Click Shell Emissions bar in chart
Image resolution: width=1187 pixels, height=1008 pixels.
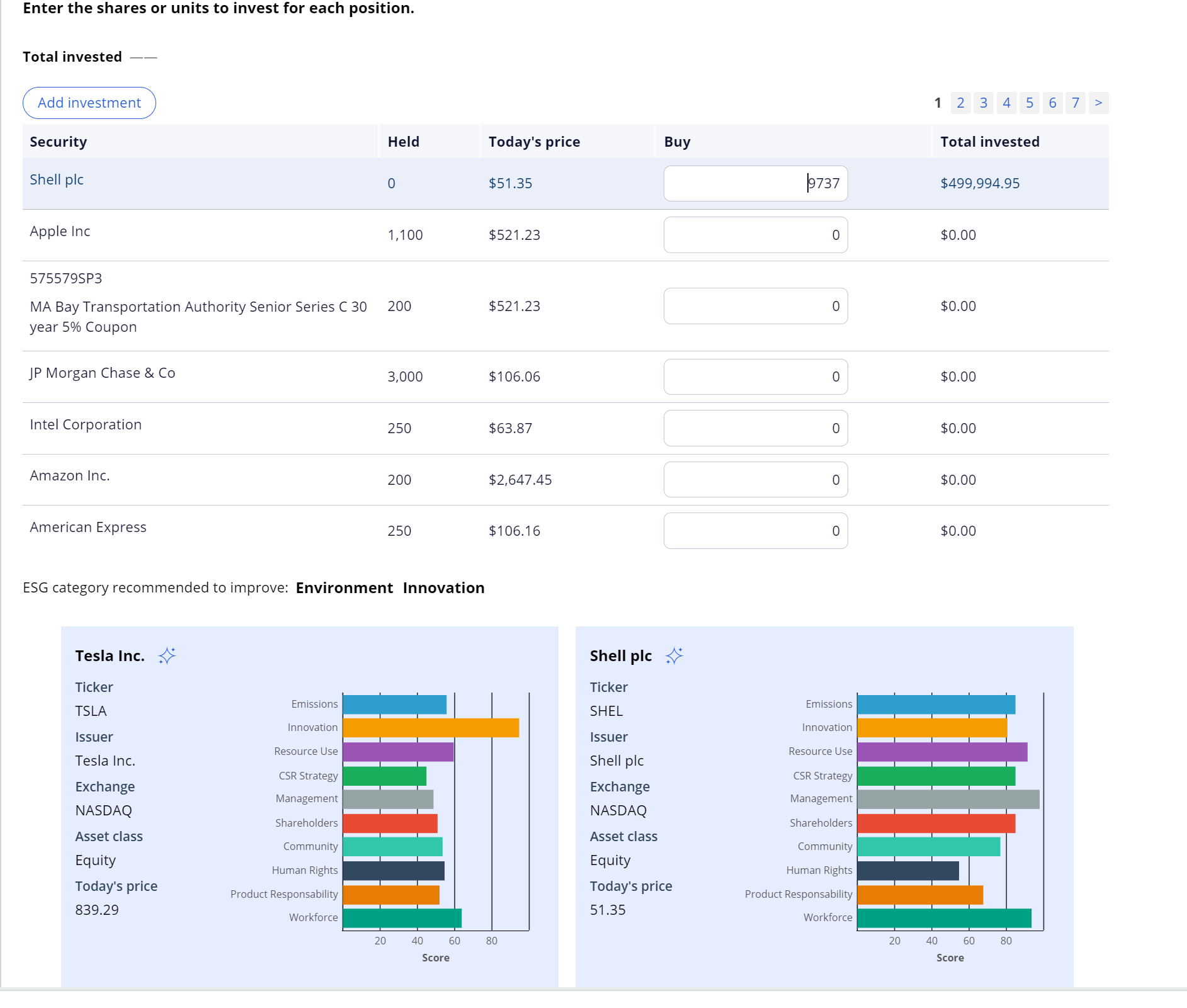click(936, 705)
